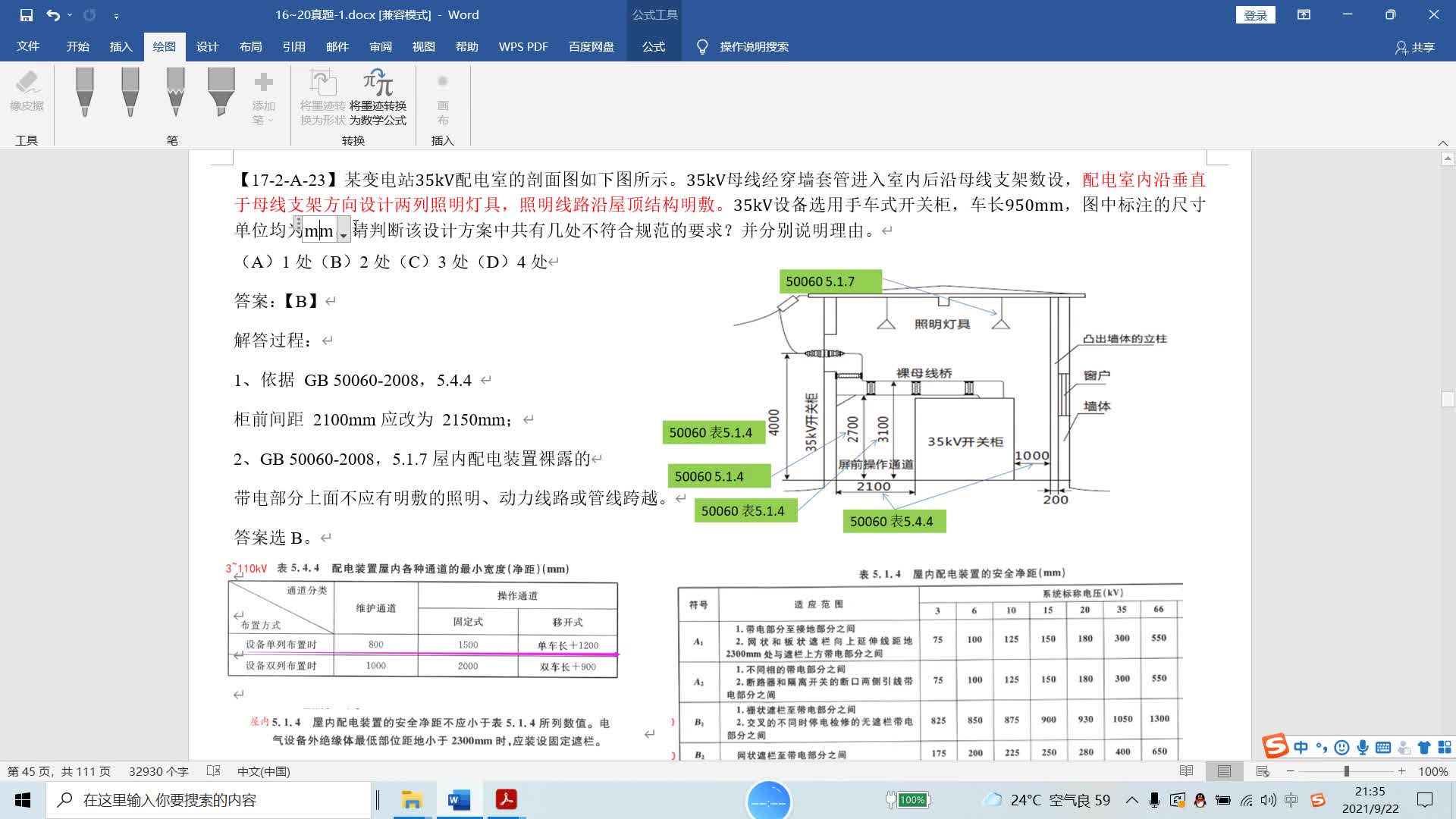Click the spelling proofing status icon

[x=214, y=771]
